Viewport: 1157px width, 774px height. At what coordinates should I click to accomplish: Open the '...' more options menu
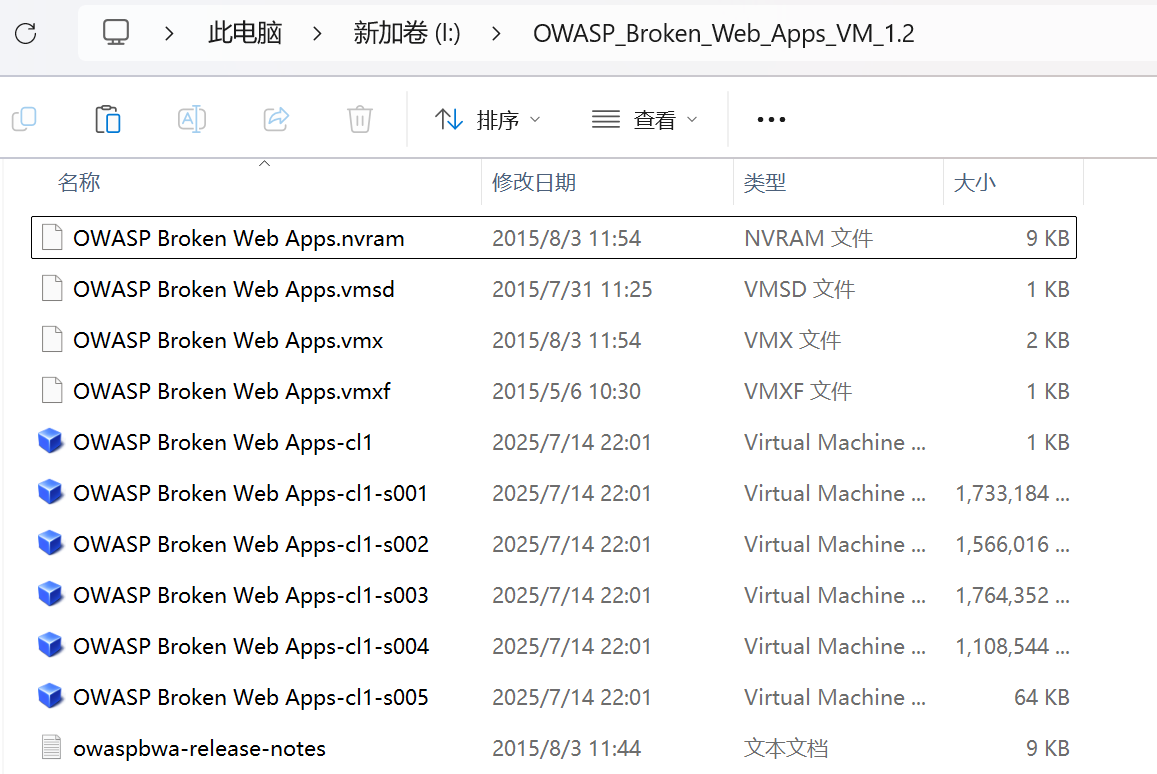click(770, 119)
